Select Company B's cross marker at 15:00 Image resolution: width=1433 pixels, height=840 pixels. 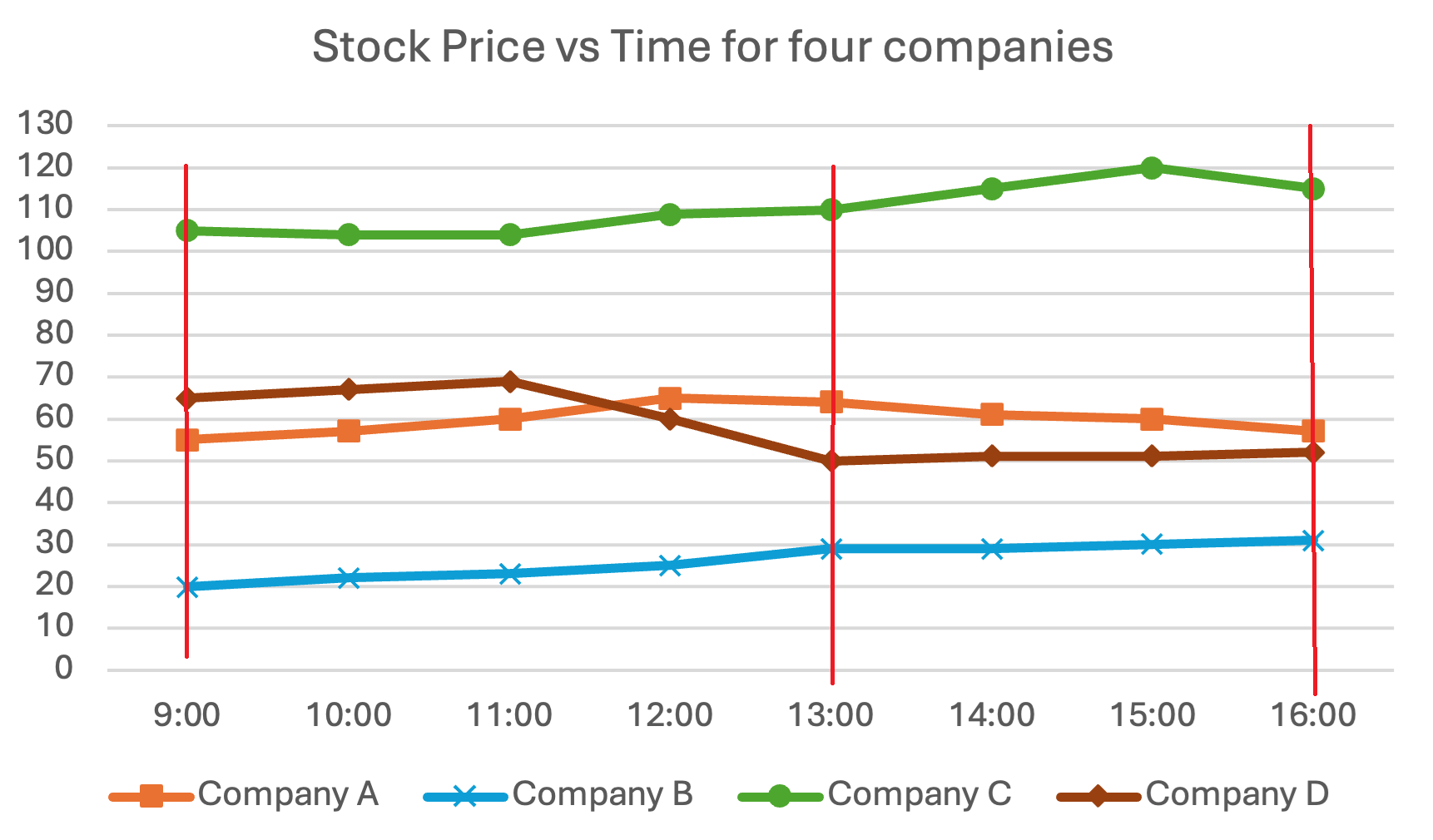click(x=1152, y=545)
